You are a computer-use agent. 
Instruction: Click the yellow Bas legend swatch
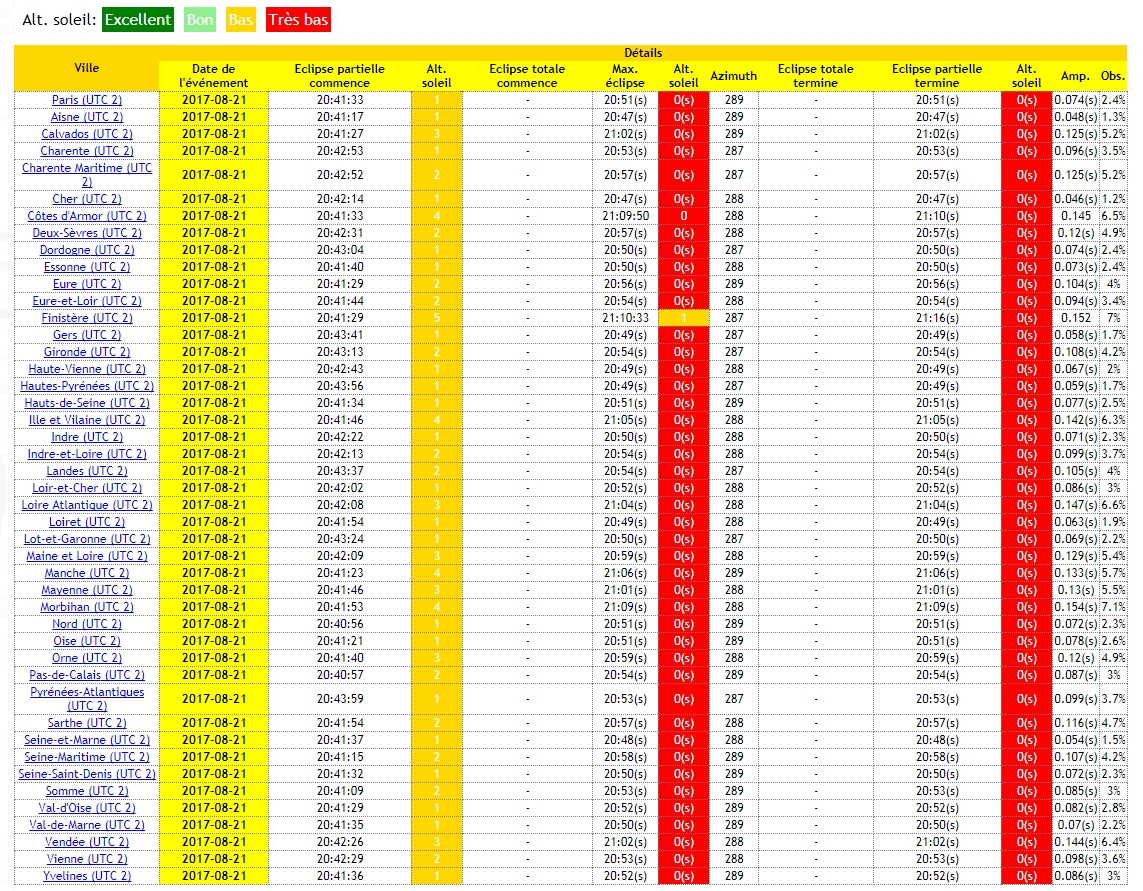(x=240, y=20)
